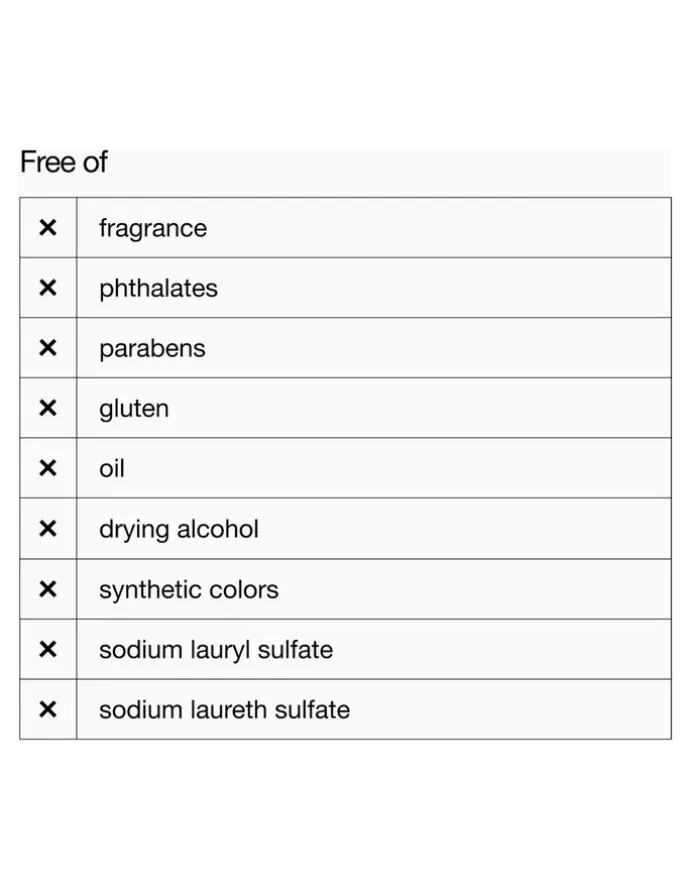
Task: Click the parabens label
Action: [152, 349]
